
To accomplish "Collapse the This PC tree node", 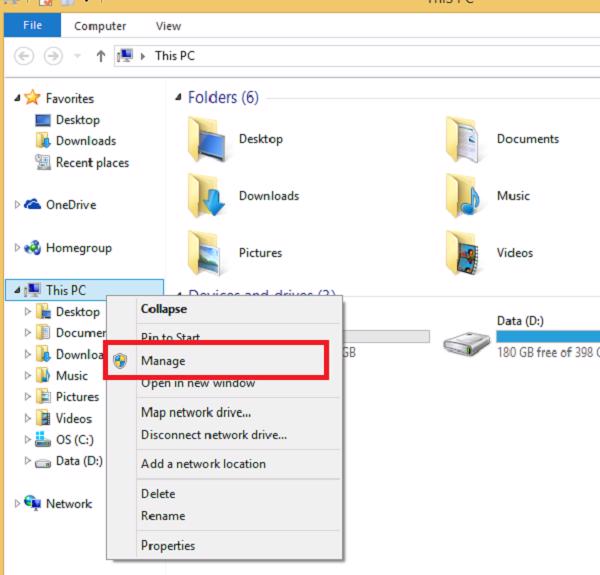I will [17, 290].
